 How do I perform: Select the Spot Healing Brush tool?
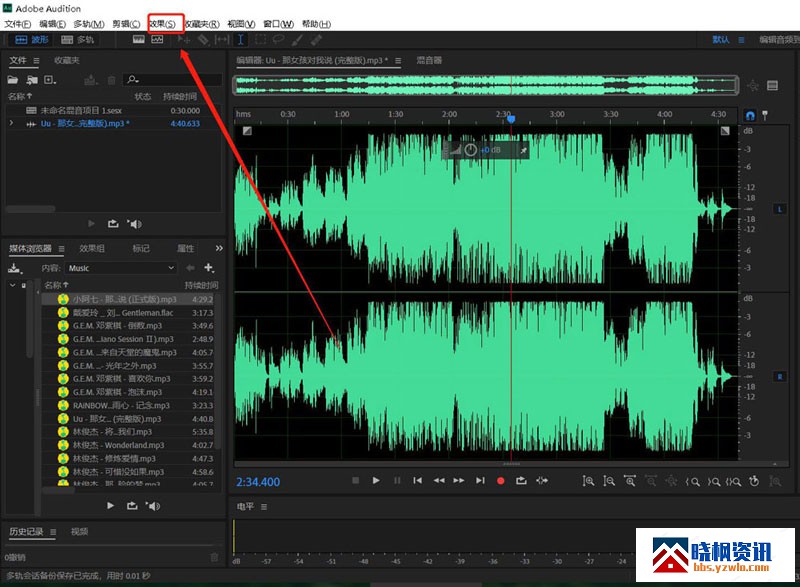tap(316, 40)
